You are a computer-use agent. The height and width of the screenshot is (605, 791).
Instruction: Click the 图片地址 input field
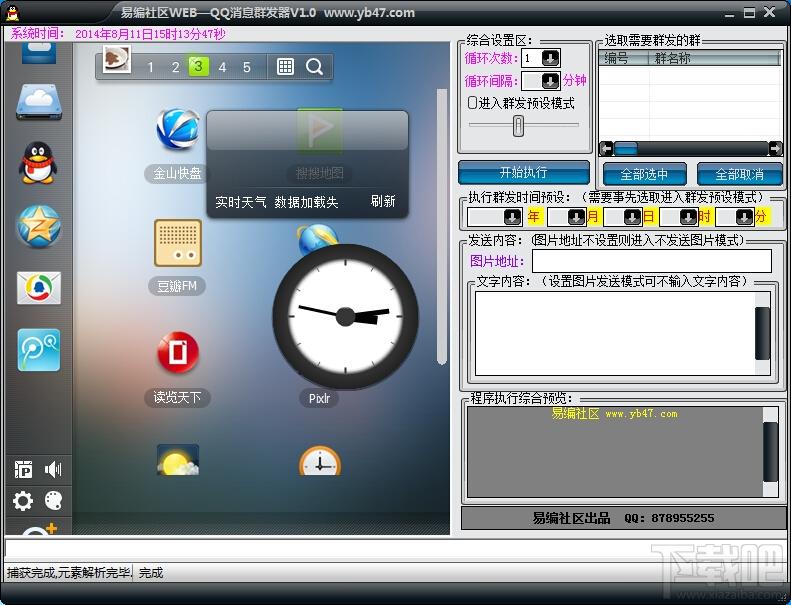[x=652, y=261]
